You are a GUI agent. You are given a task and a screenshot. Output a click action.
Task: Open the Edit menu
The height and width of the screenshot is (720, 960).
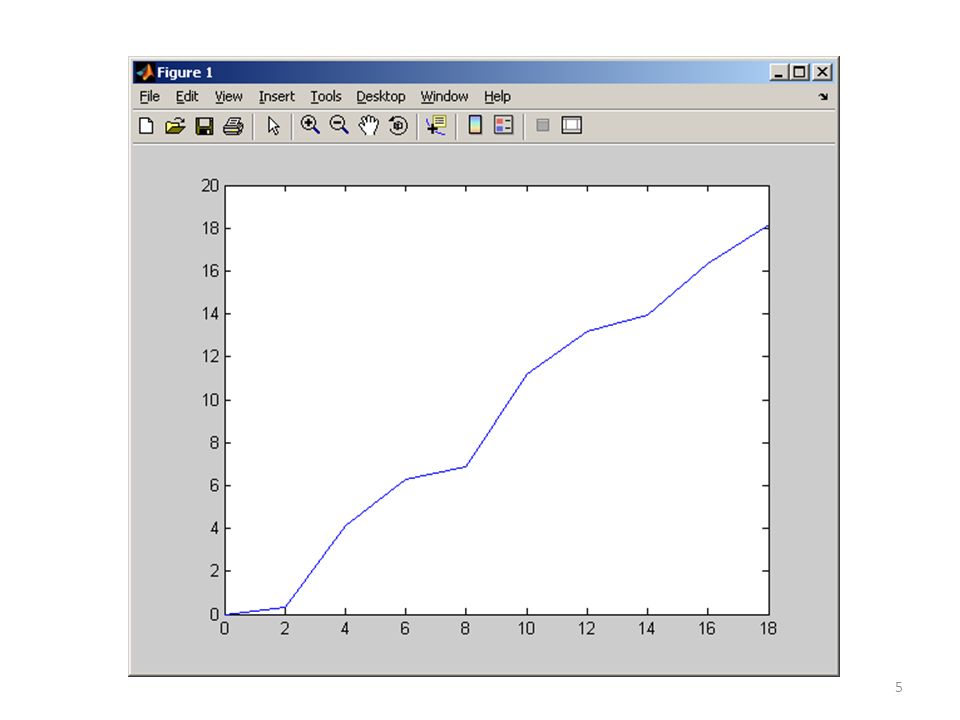click(x=187, y=97)
